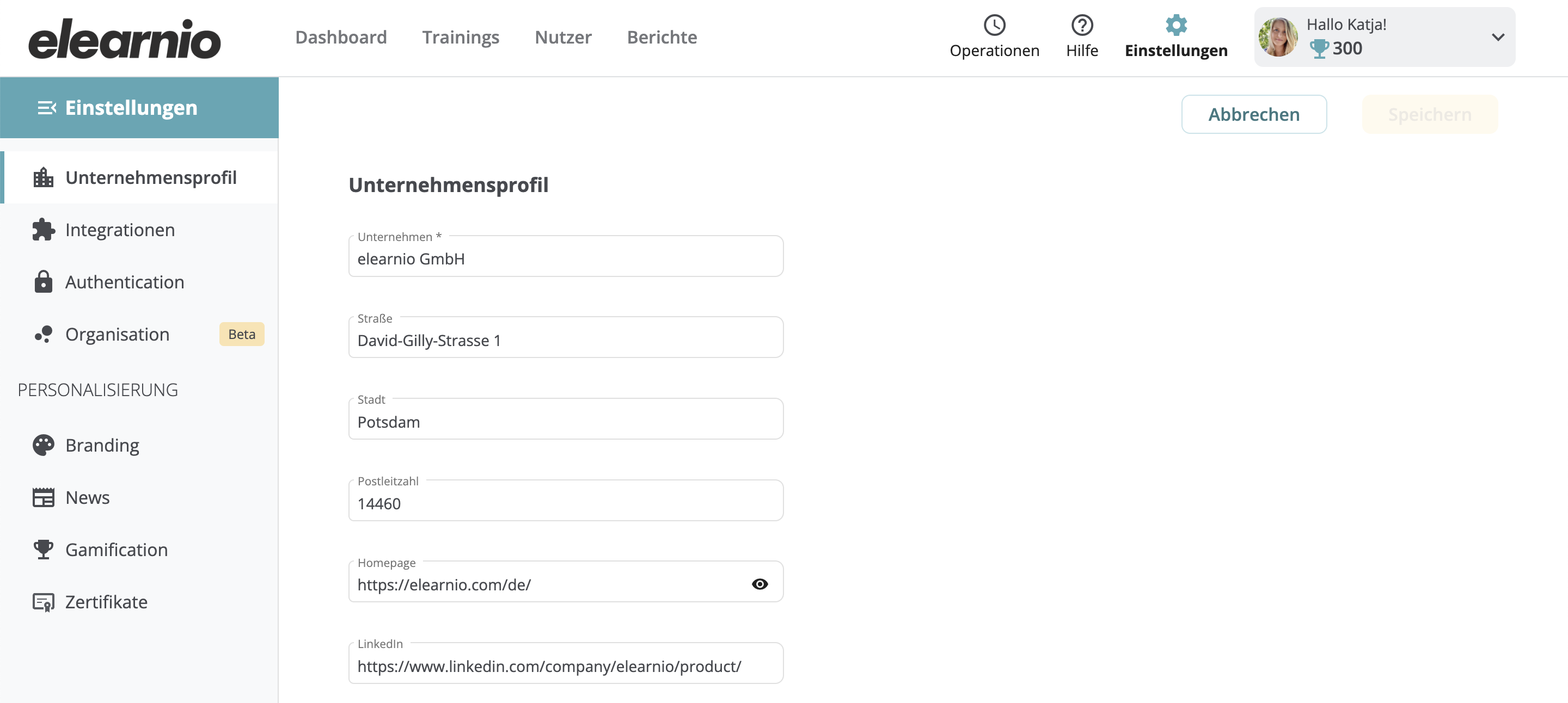
Task: Click the Einstellungen gear icon
Action: (1176, 25)
